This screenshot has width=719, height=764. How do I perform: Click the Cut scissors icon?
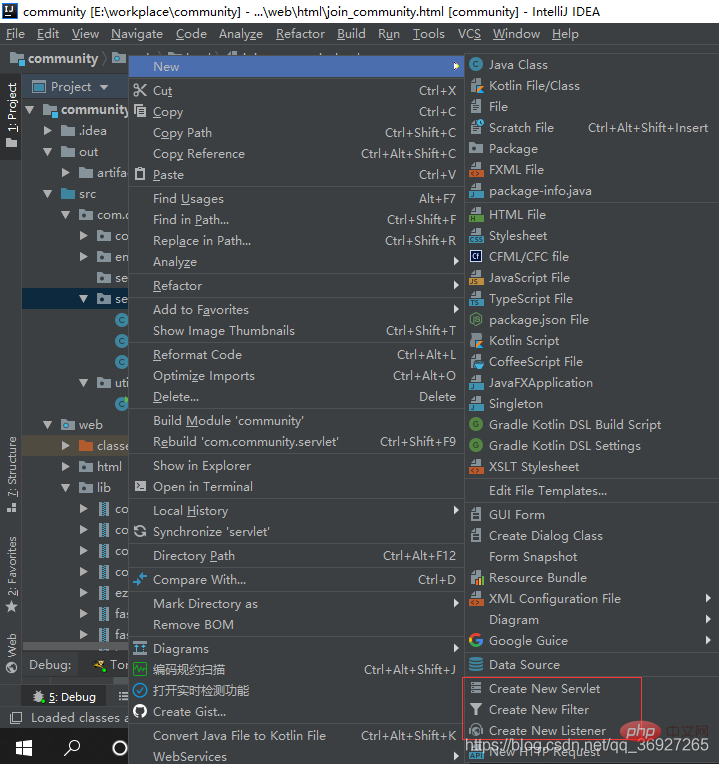[x=140, y=91]
